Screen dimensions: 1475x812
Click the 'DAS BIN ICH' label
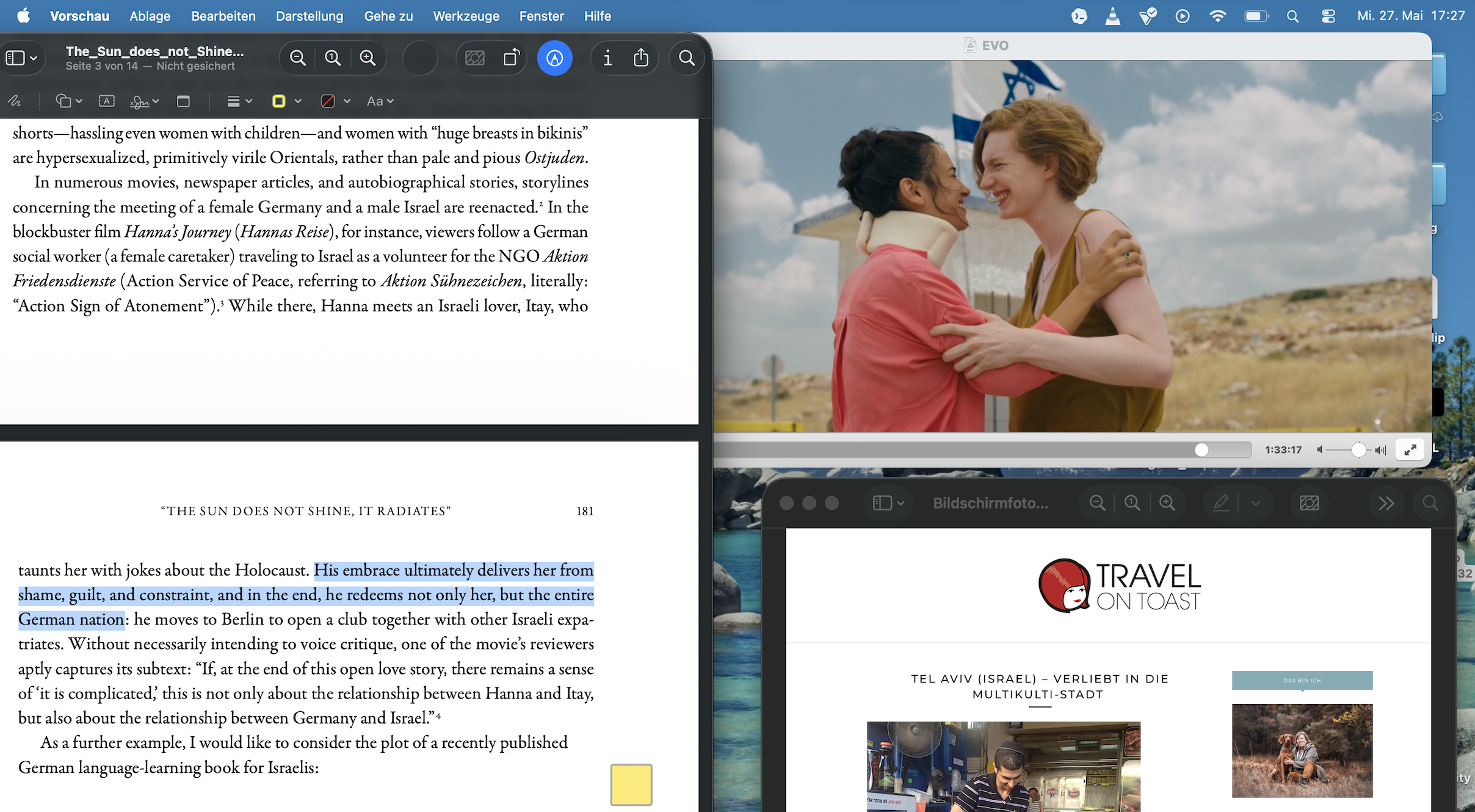1302,680
